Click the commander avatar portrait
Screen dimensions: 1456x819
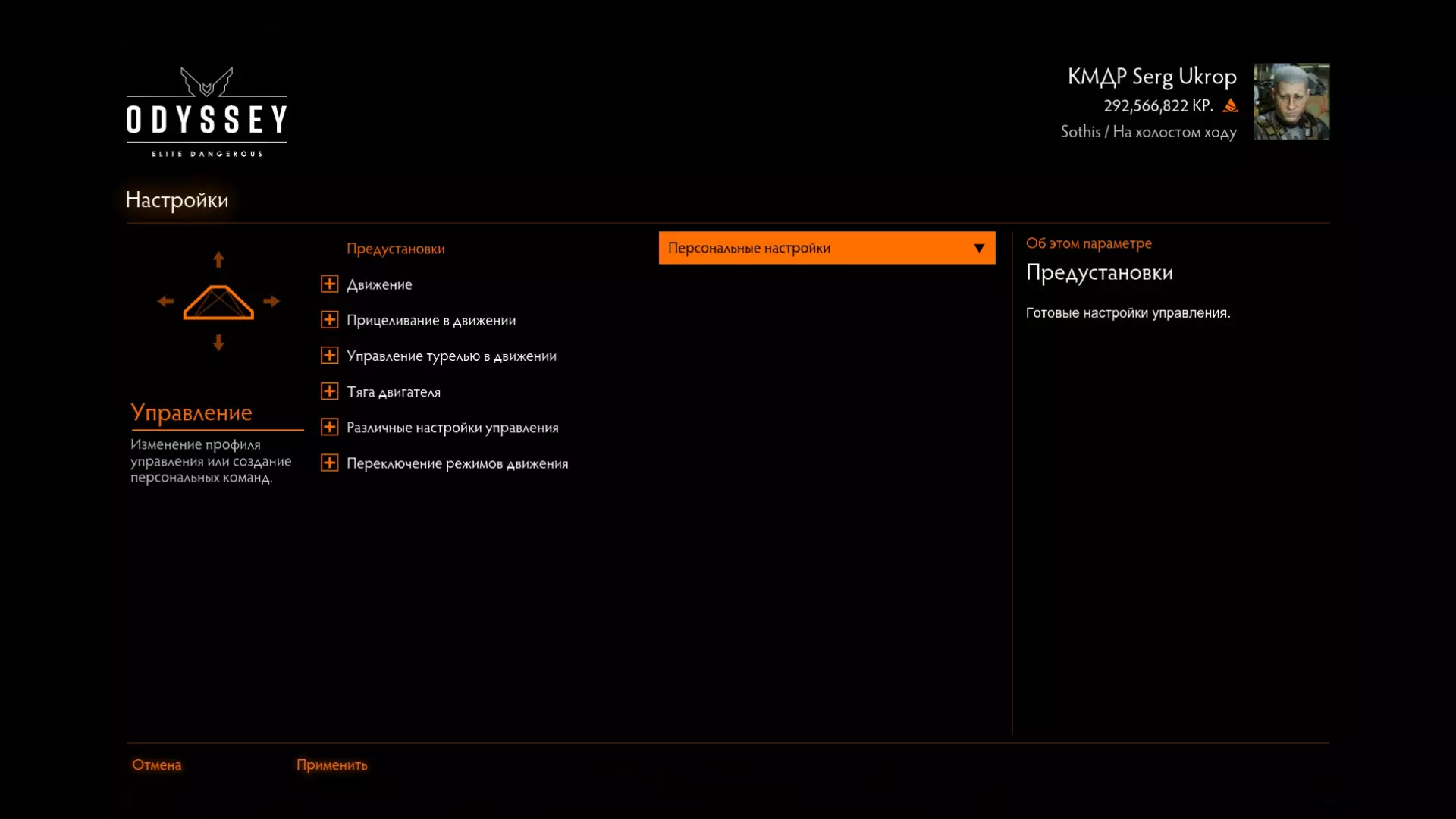pos(1291,101)
